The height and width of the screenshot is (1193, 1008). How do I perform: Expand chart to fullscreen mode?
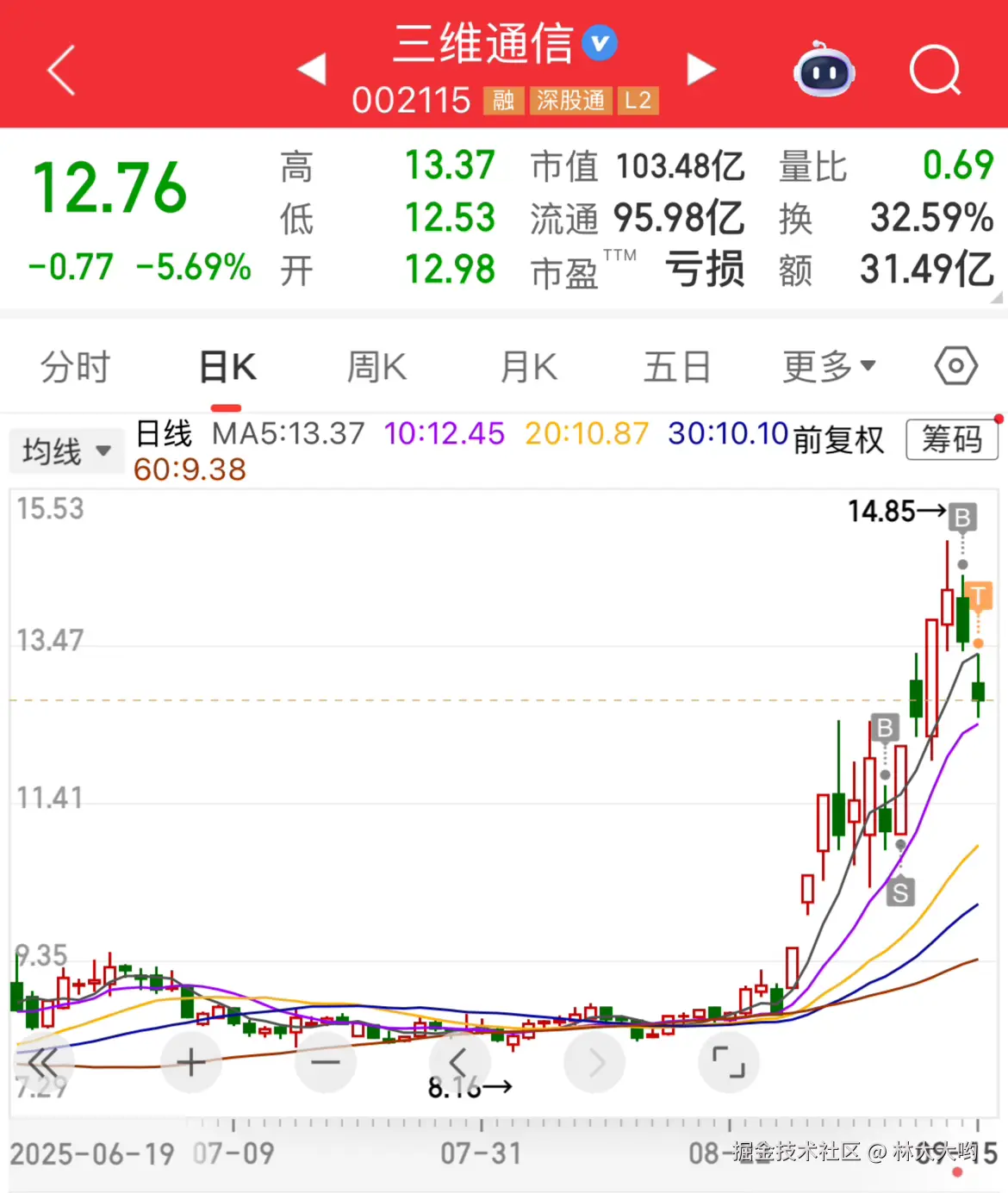point(729,1062)
